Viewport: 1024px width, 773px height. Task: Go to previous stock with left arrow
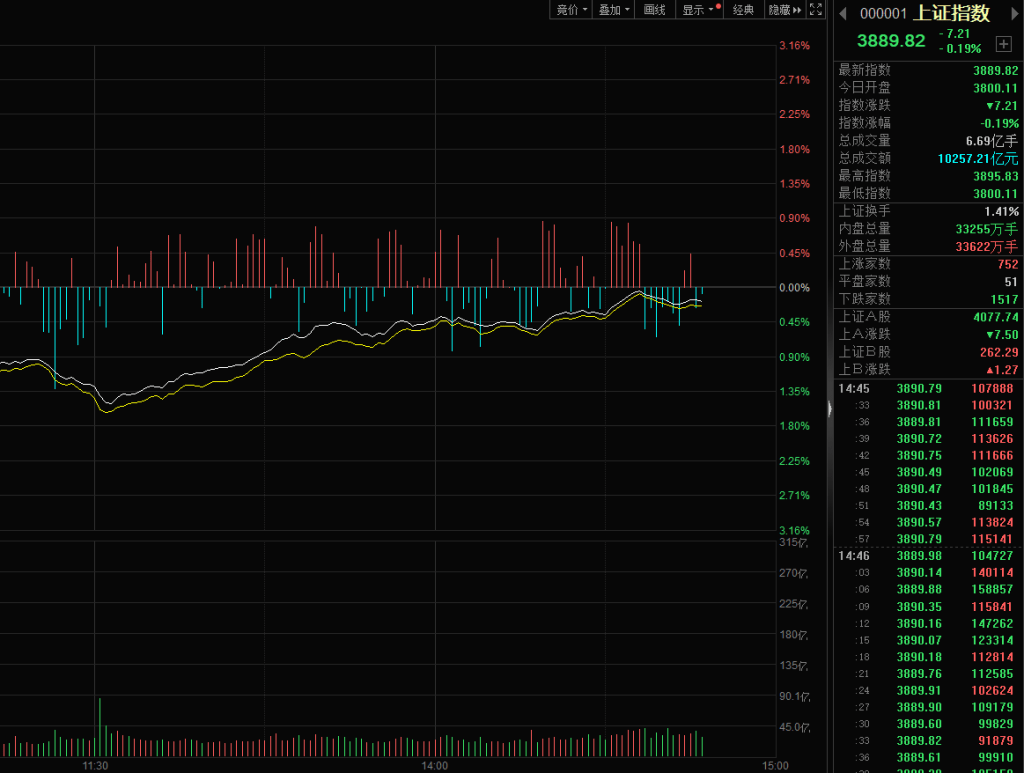coord(843,14)
